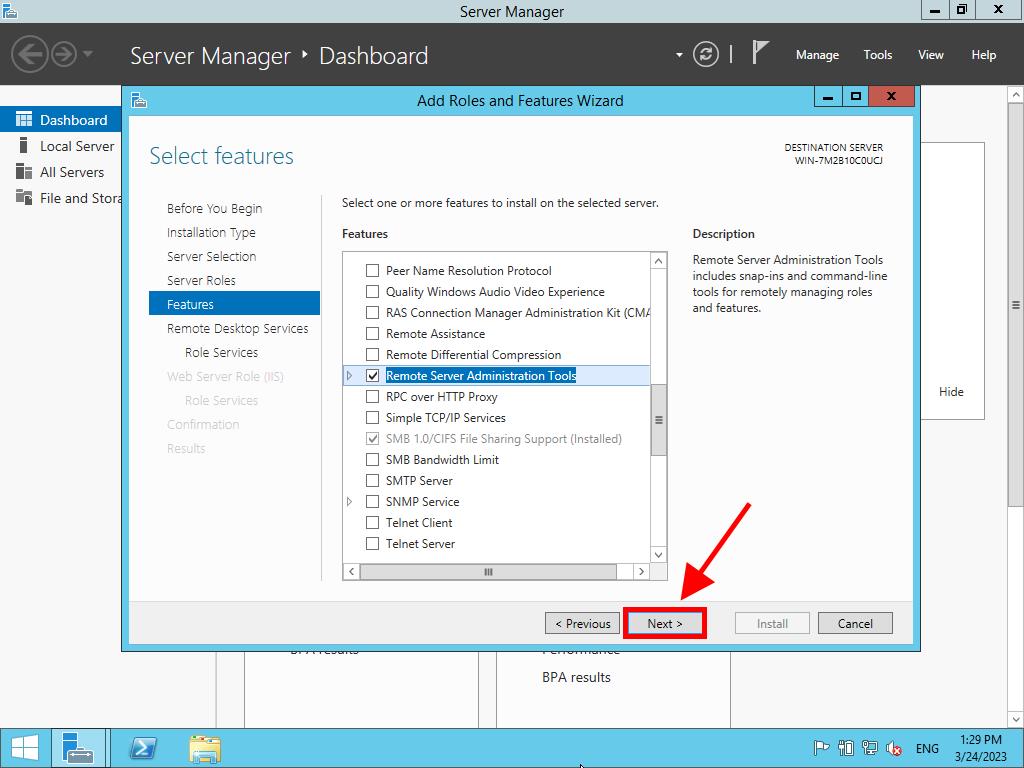This screenshot has width=1024, height=768.
Task: Click the Next button
Action: tap(665, 623)
